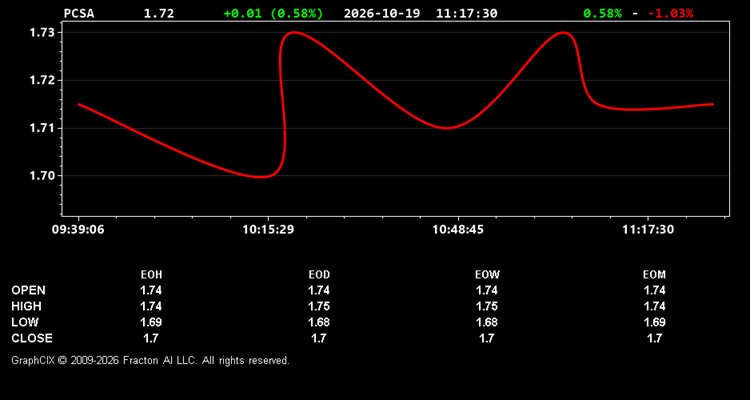This screenshot has height=400, width=750.
Task: Click the OPEN row label
Action: [29, 290]
